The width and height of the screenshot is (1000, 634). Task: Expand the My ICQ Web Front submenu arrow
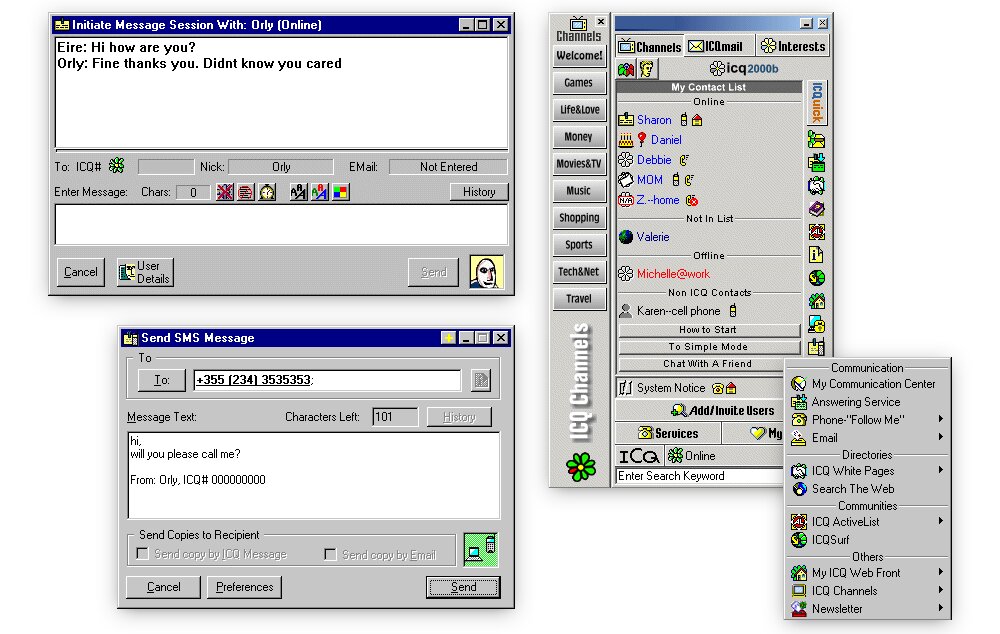point(941,572)
